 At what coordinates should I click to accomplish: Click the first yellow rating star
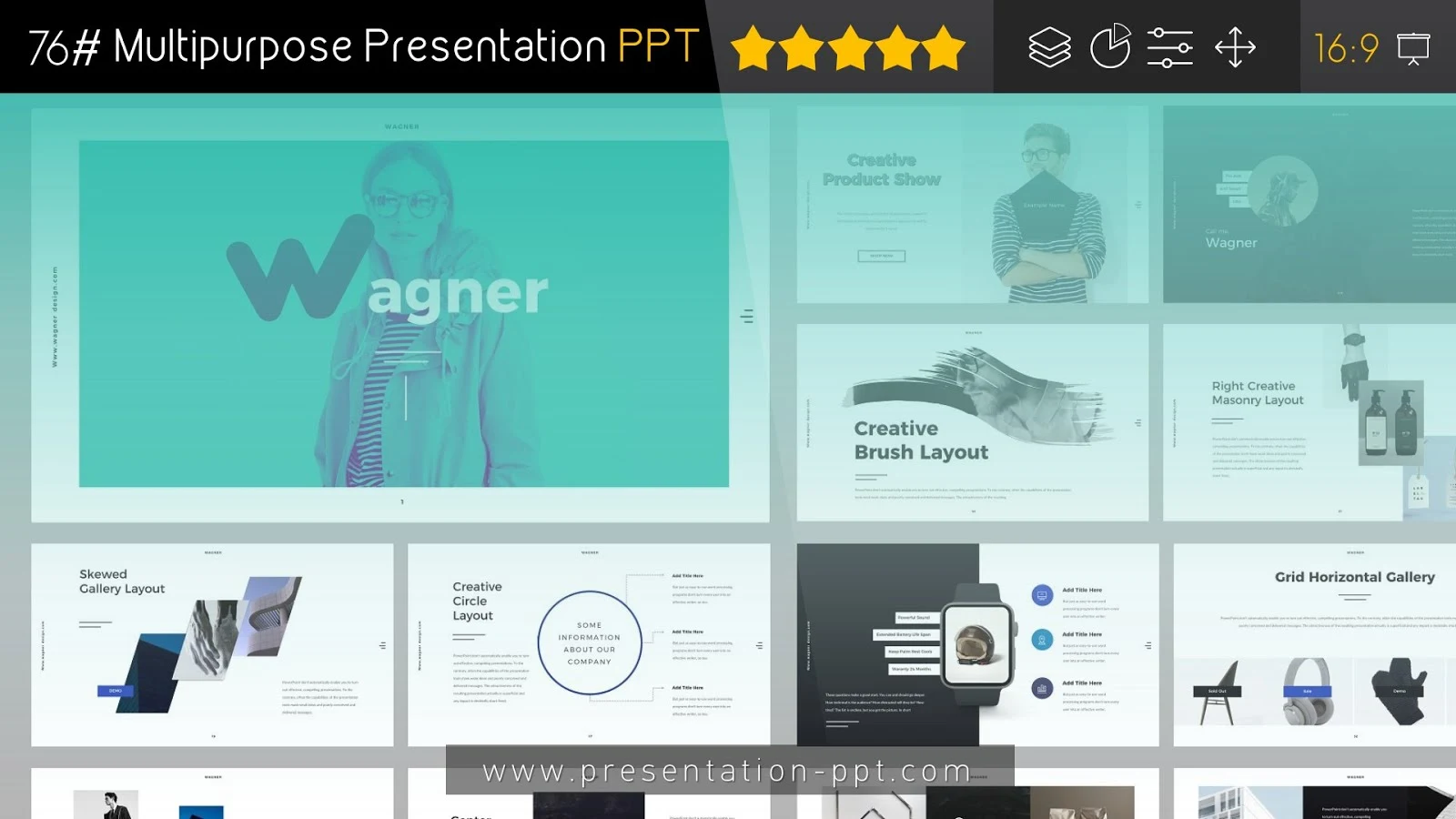(x=753, y=48)
